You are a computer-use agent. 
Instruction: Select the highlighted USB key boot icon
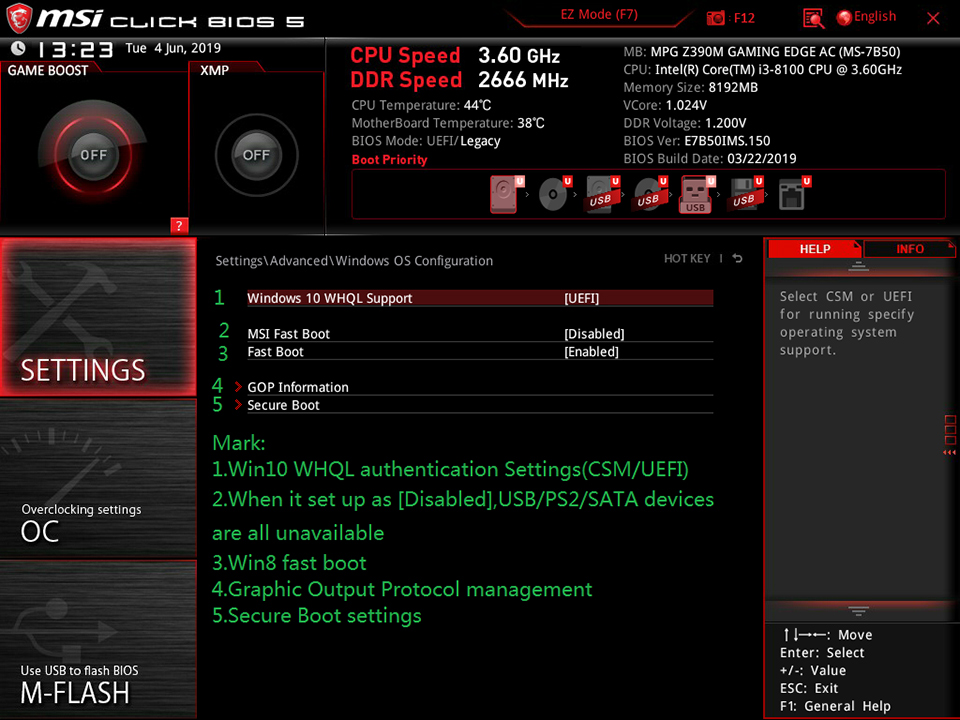click(697, 194)
